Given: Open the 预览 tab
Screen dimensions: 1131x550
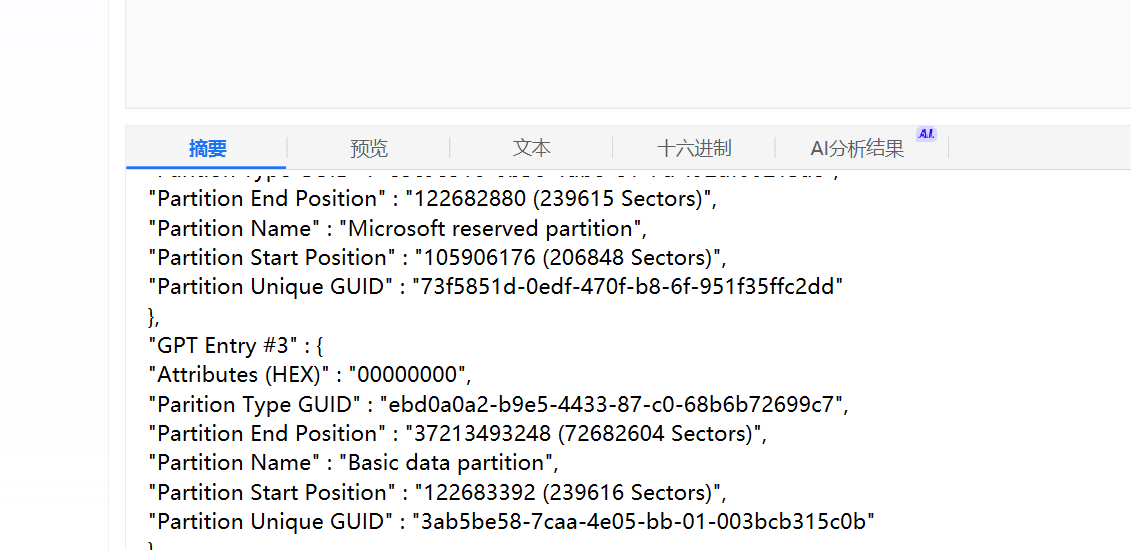Looking at the screenshot, I should (369, 148).
